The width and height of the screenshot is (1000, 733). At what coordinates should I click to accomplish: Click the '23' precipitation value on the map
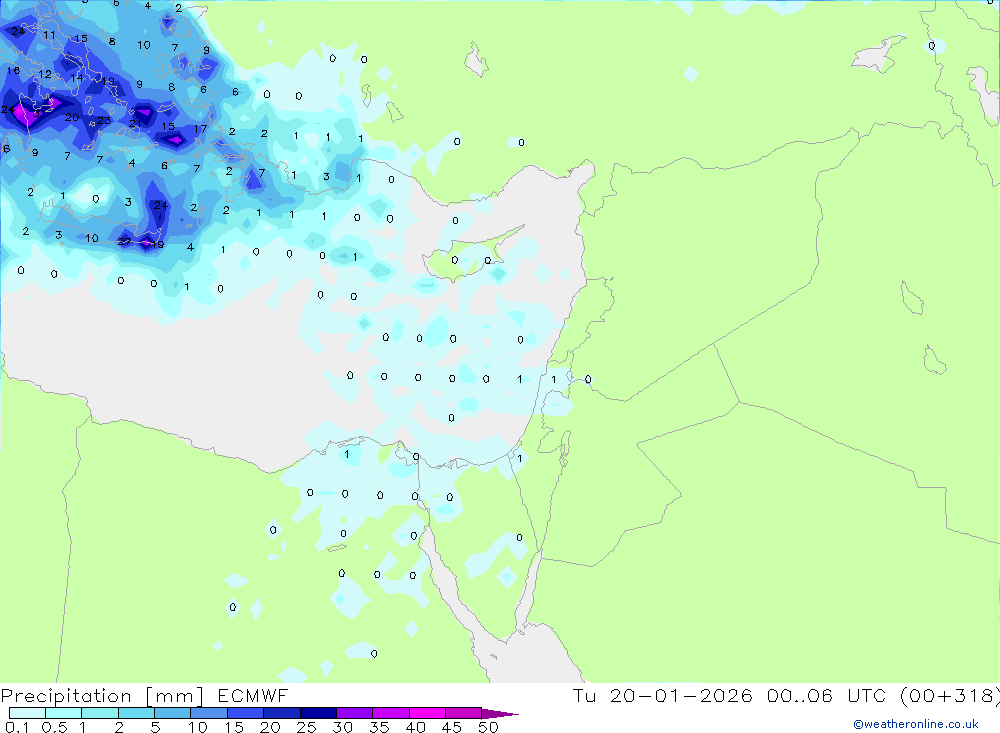coord(104,120)
